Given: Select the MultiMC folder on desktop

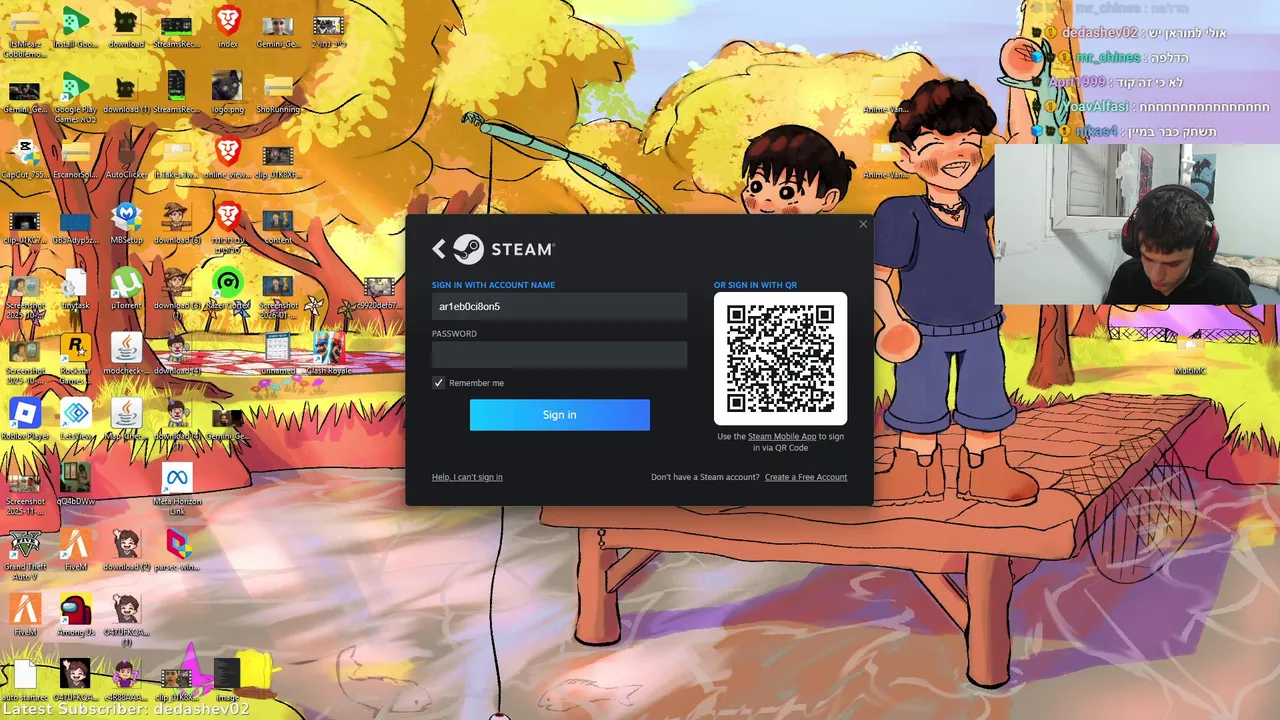Looking at the screenshot, I should pos(1189,355).
